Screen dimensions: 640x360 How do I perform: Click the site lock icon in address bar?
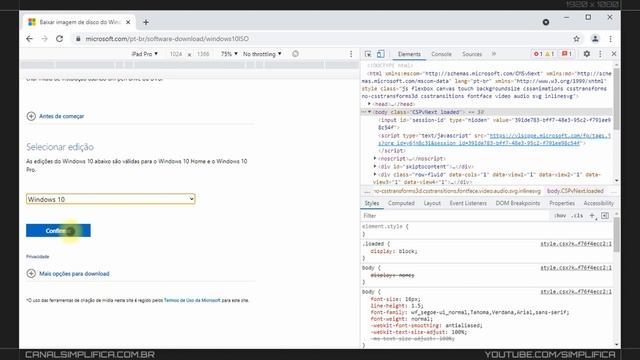click(x=78, y=39)
